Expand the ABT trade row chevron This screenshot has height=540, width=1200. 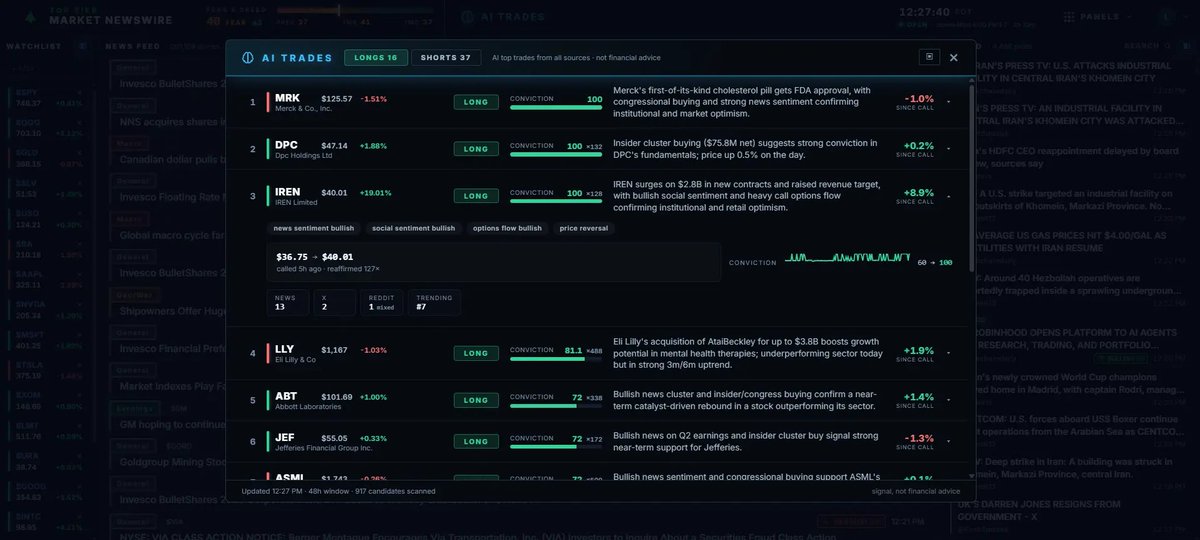pyautogui.click(x=948, y=400)
